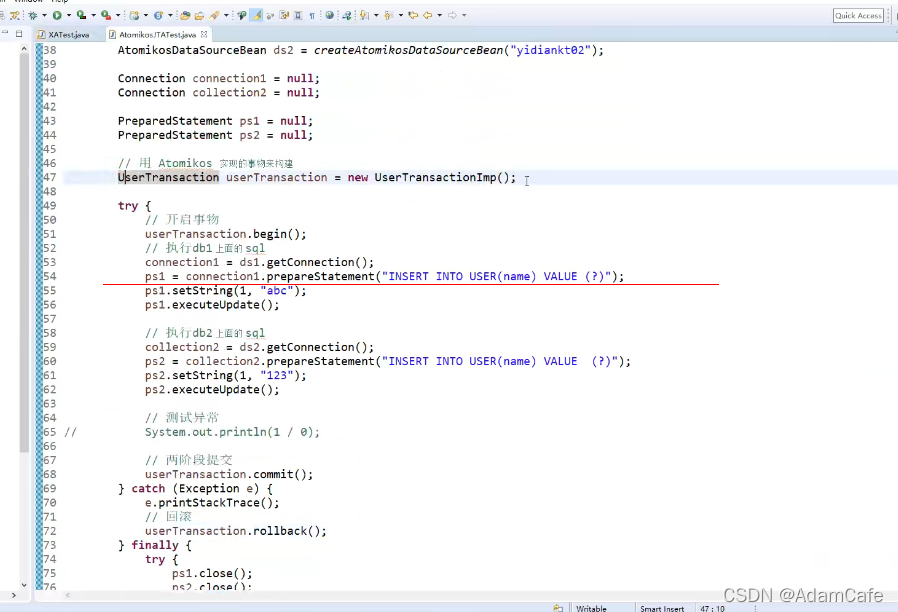Viewport: 898px width, 612px height.
Task: Click the "123" string on line 61
Action: tap(277, 376)
